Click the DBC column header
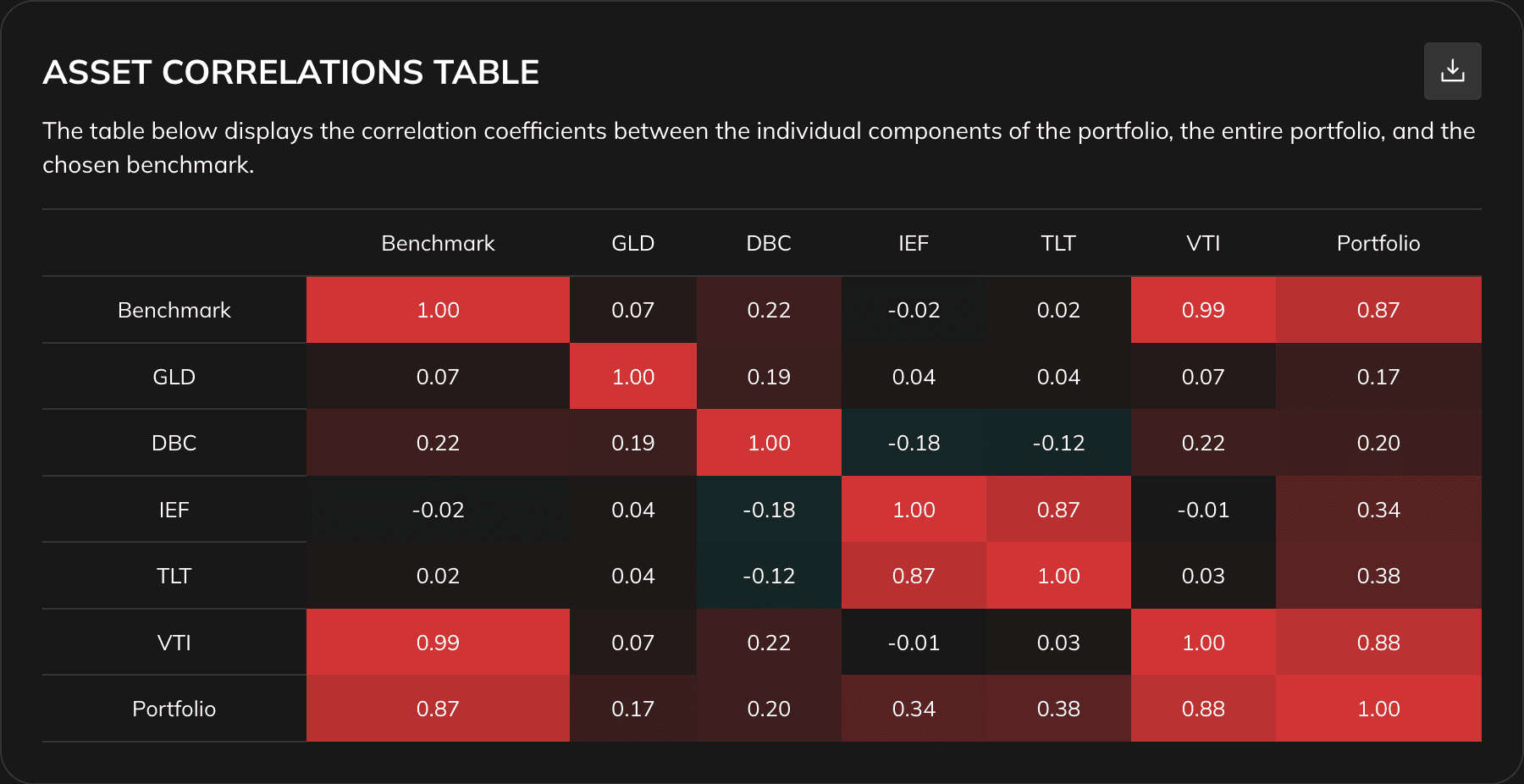The width and height of the screenshot is (1524, 784). pyautogui.click(x=769, y=243)
